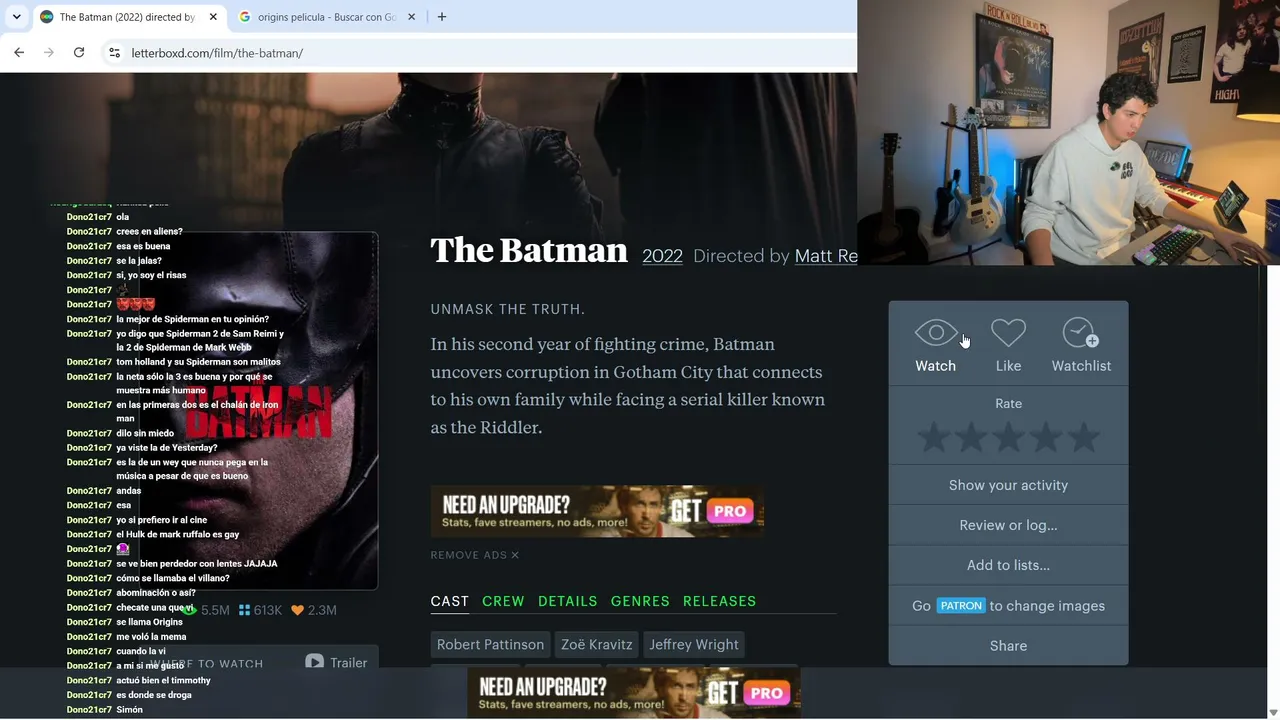Open Review or log dialog
The image size is (1280, 720).
coord(1008,525)
